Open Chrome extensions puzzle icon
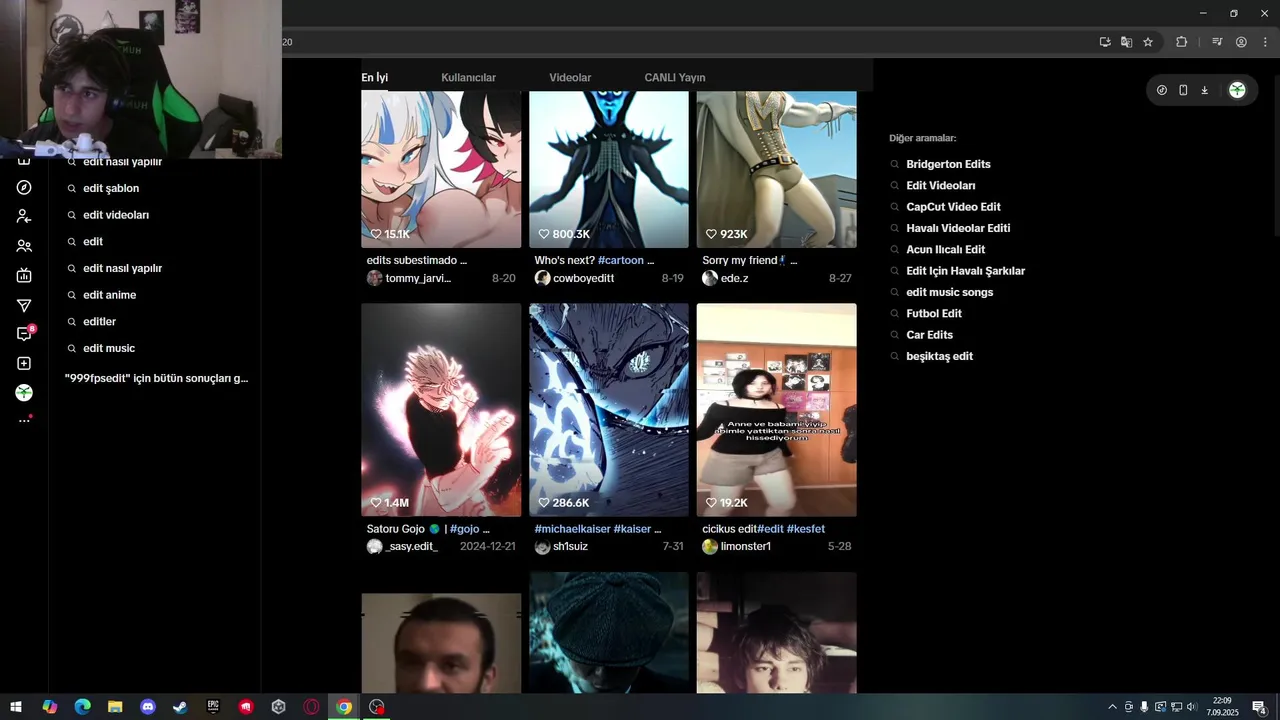1280x720 pixels. [x=1182, y=42]
